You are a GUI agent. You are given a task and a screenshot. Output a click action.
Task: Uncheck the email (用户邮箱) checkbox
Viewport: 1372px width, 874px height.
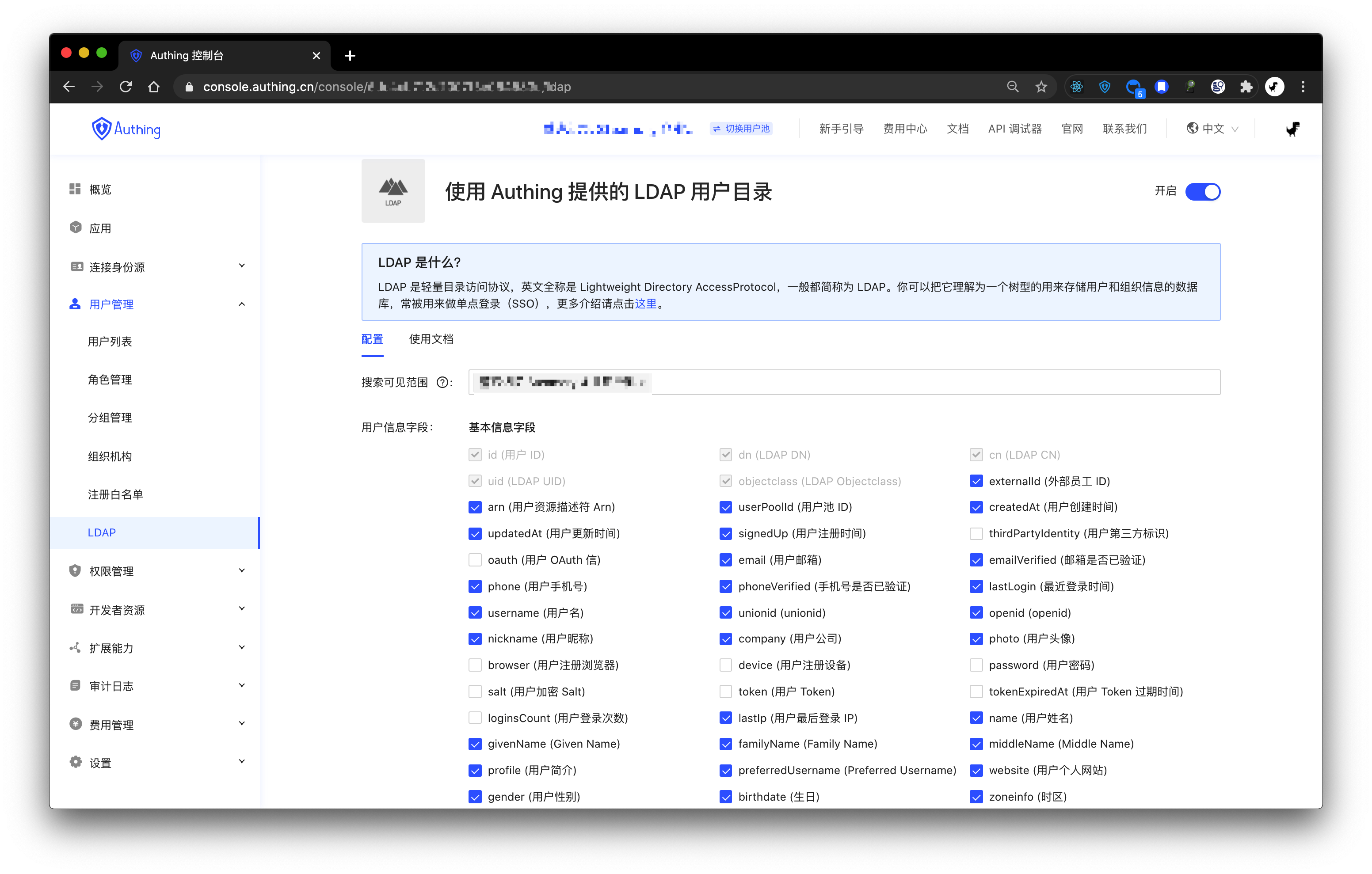click(x=725, y=559)
